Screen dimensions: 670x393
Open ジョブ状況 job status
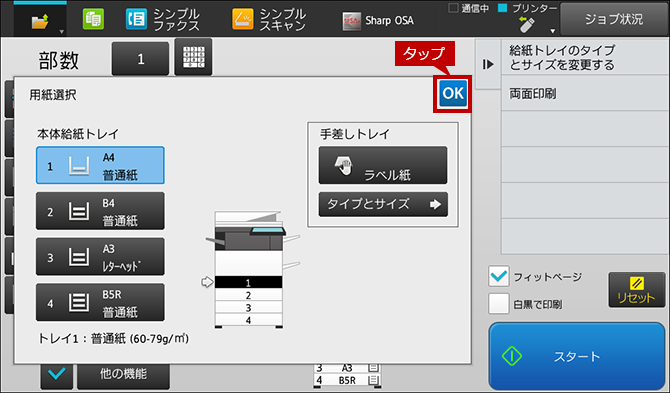tap(614, 19)
